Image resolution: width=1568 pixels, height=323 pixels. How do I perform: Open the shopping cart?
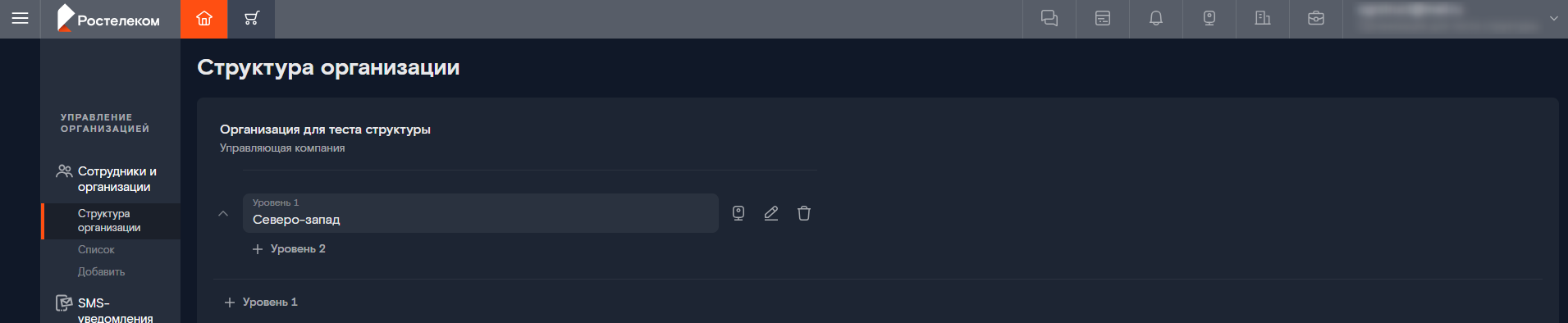pos(252,19)
